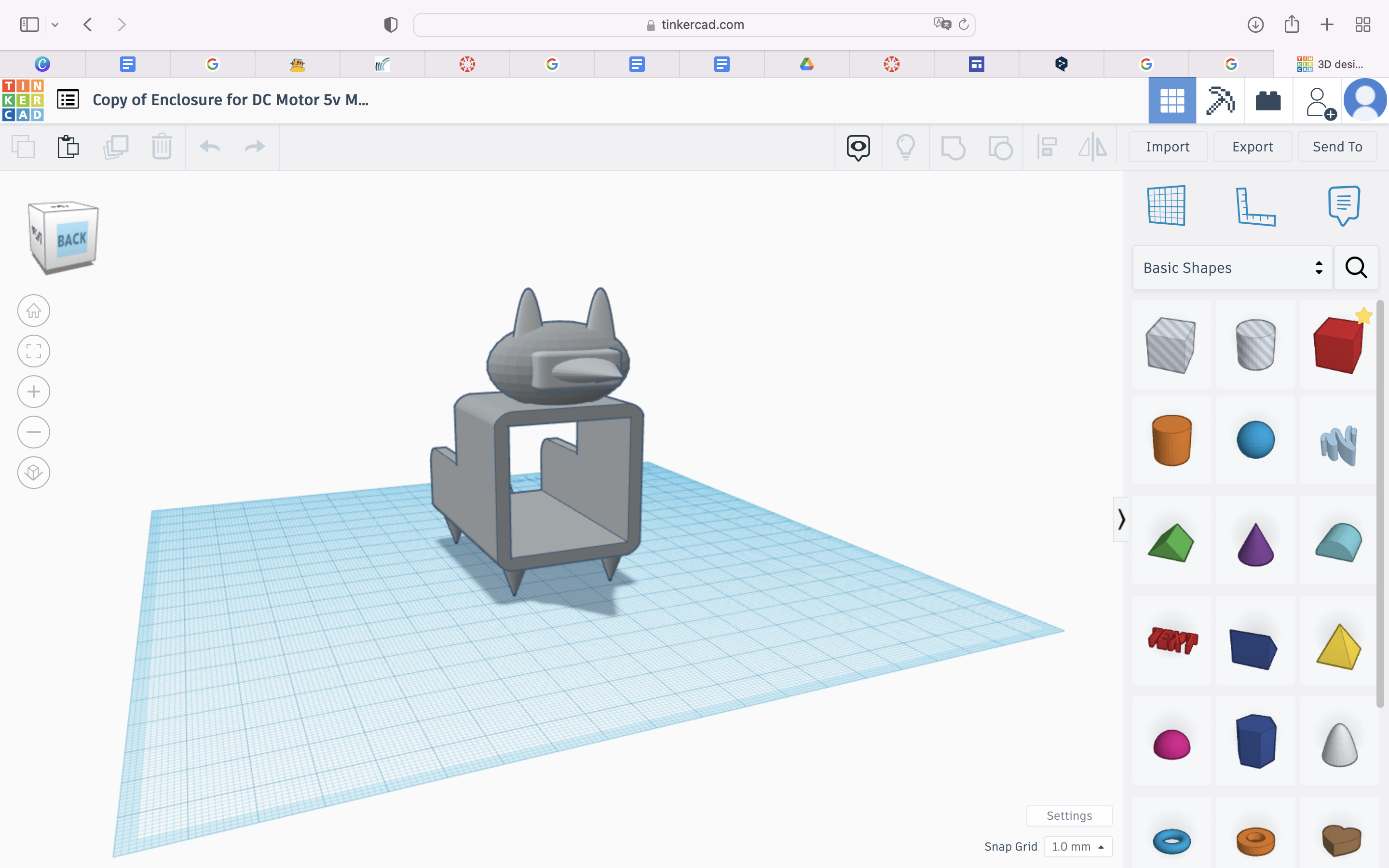Select the Workplane tool
The width and height of the screenshot is (1389, 868).
(1166, 205)
